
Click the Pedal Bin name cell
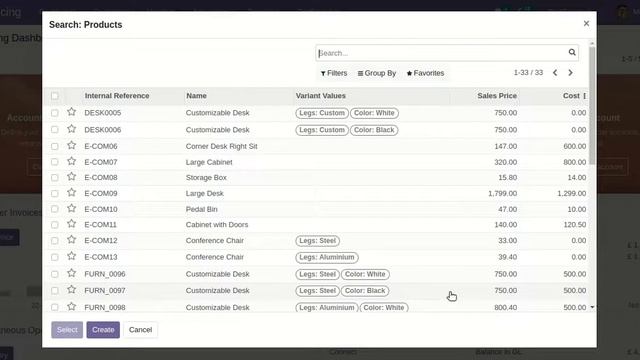[202, 209]
